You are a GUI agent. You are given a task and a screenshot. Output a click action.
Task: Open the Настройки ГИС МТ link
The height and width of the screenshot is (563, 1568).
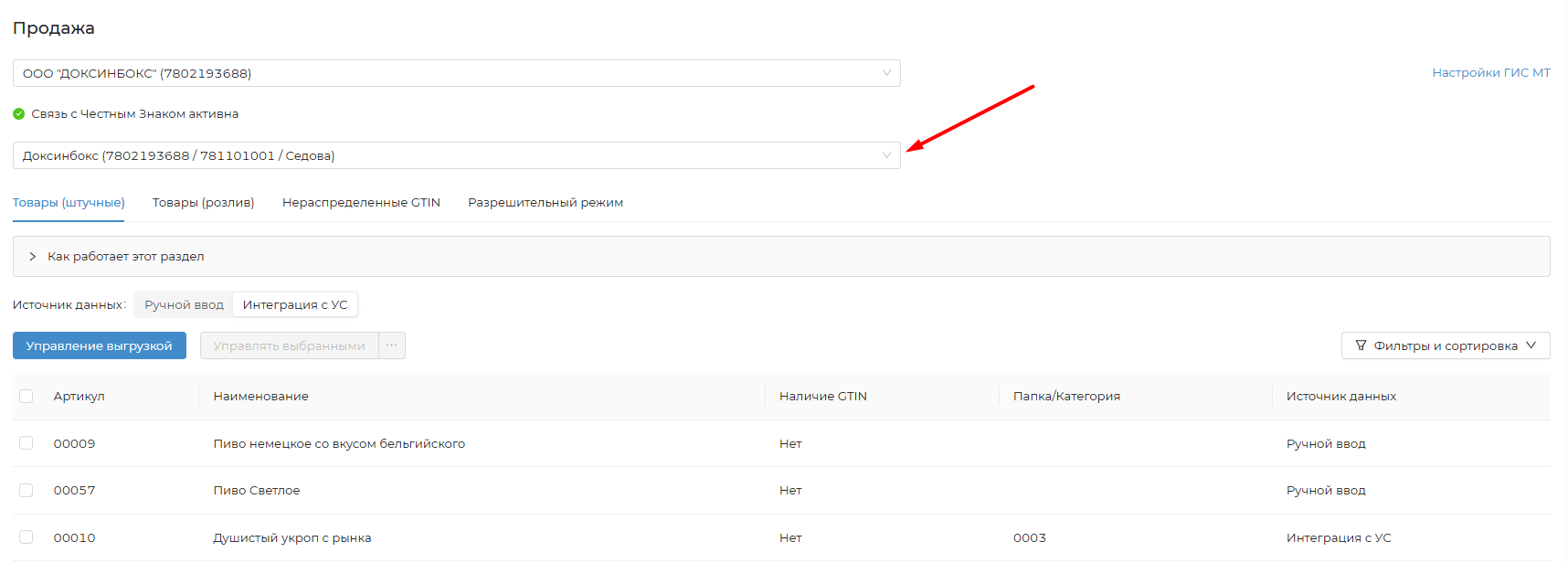[x=1490, y=73]
